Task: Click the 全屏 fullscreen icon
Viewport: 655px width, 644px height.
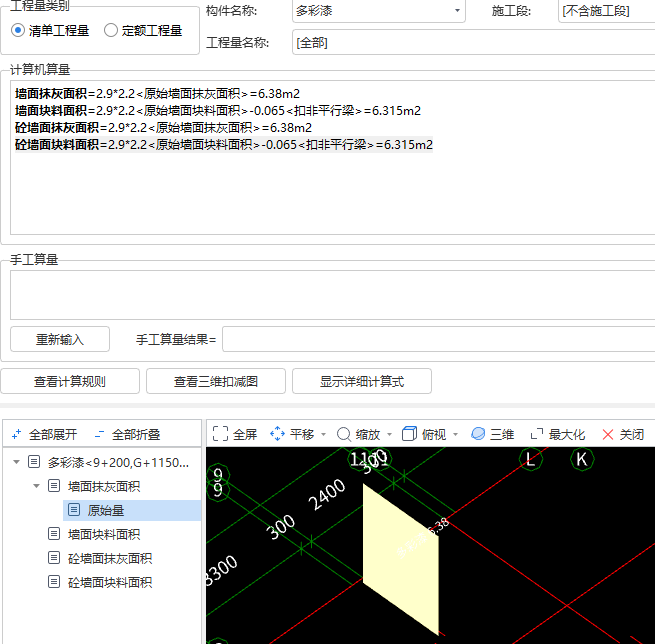Action: point(220,434)
